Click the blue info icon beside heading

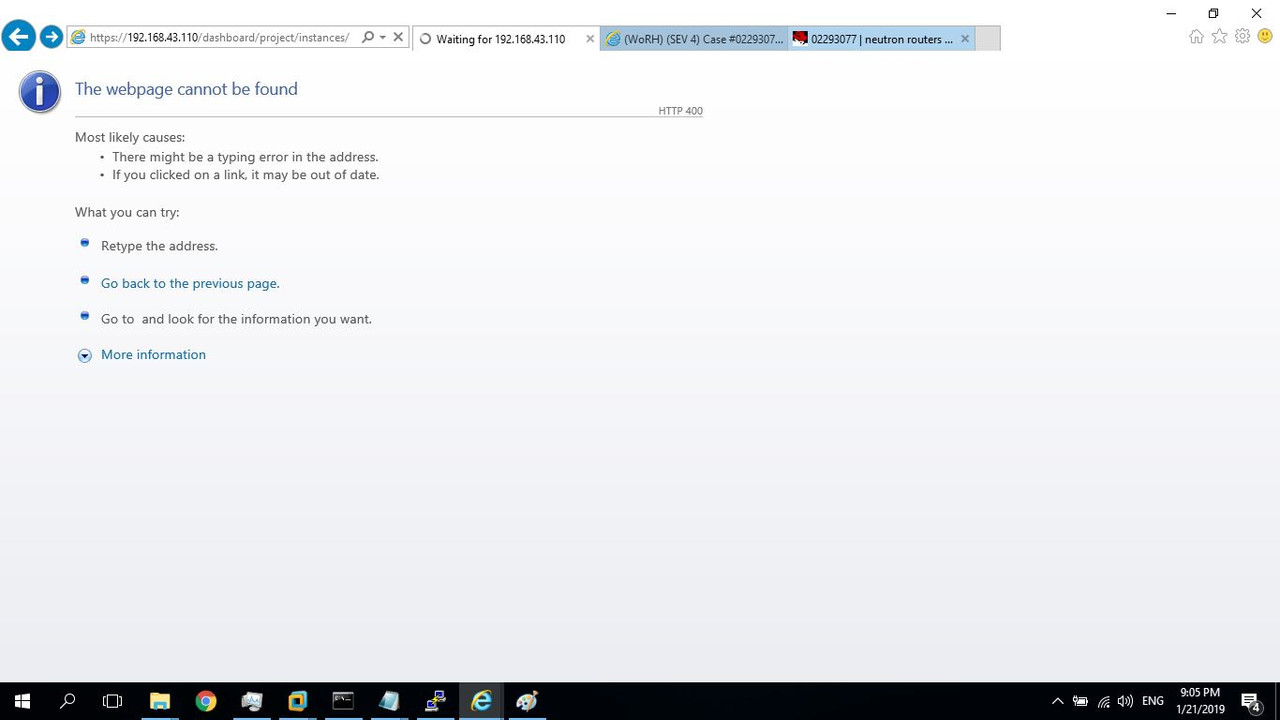40,92
